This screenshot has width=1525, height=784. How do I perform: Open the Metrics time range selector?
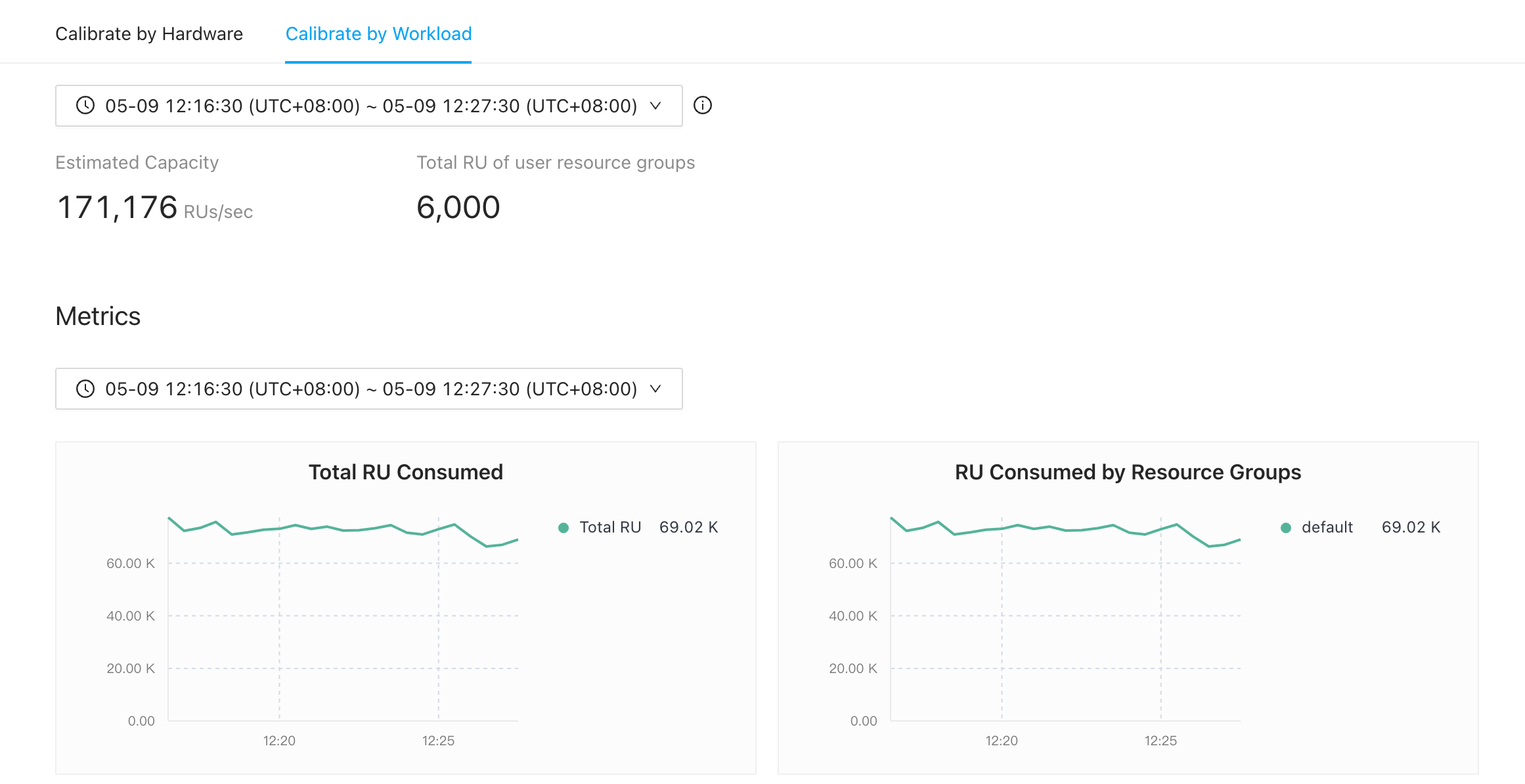click(x=369, y=389)
